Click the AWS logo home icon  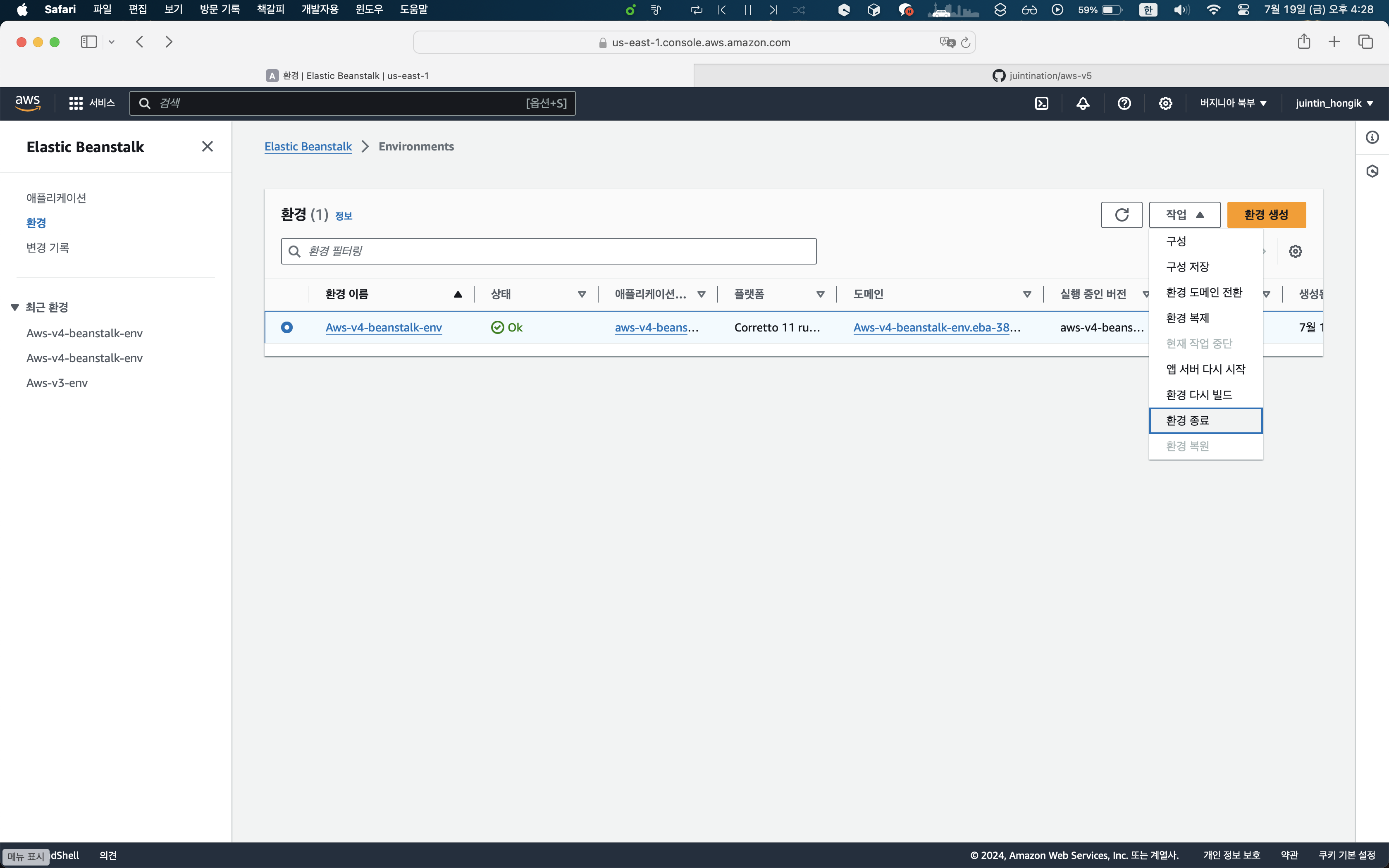[28, 103]
